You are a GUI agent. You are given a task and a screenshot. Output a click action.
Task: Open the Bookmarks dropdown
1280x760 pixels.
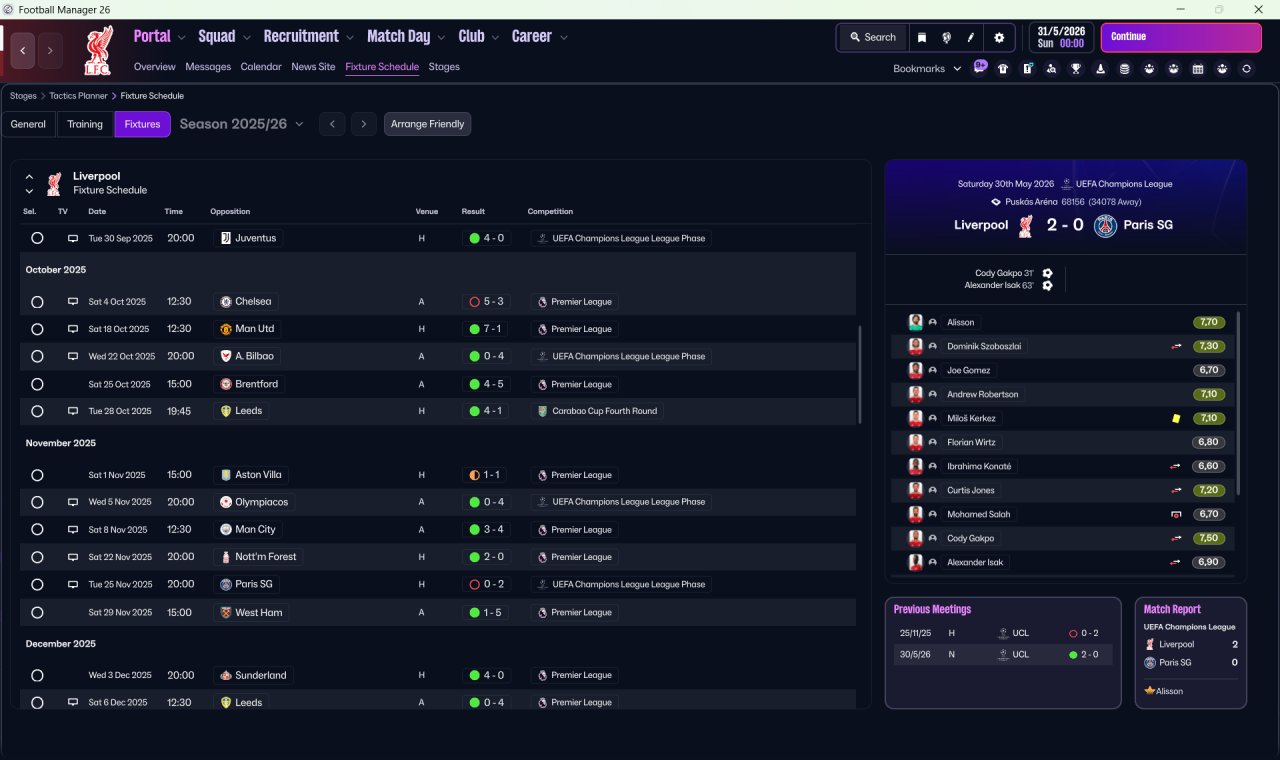tap(927, 69)
